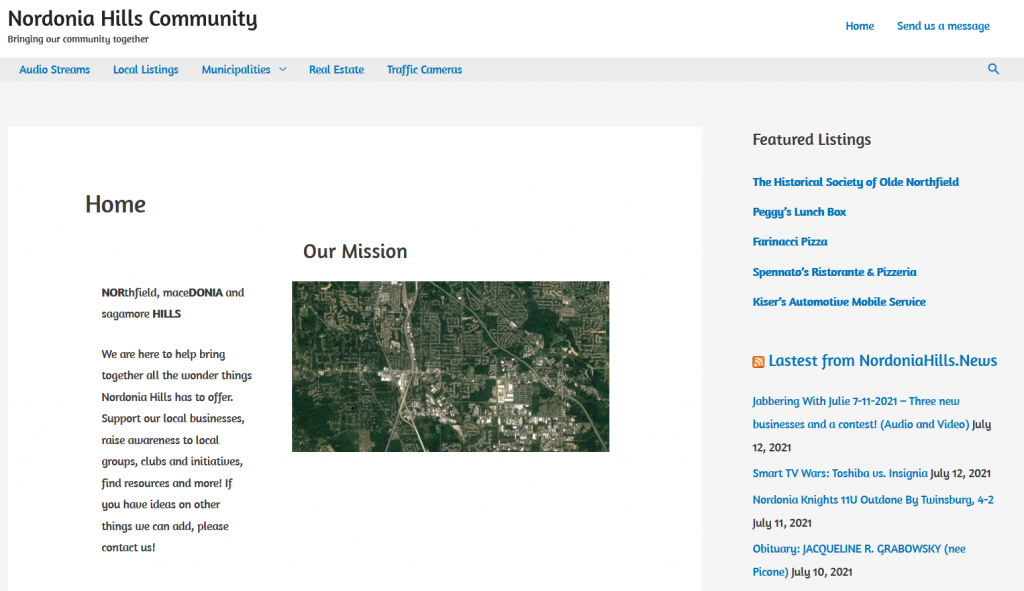This screenshot has width=1024, height=591.
Task: Click the "July 10, 2021" date text
Action: [822, 572]
